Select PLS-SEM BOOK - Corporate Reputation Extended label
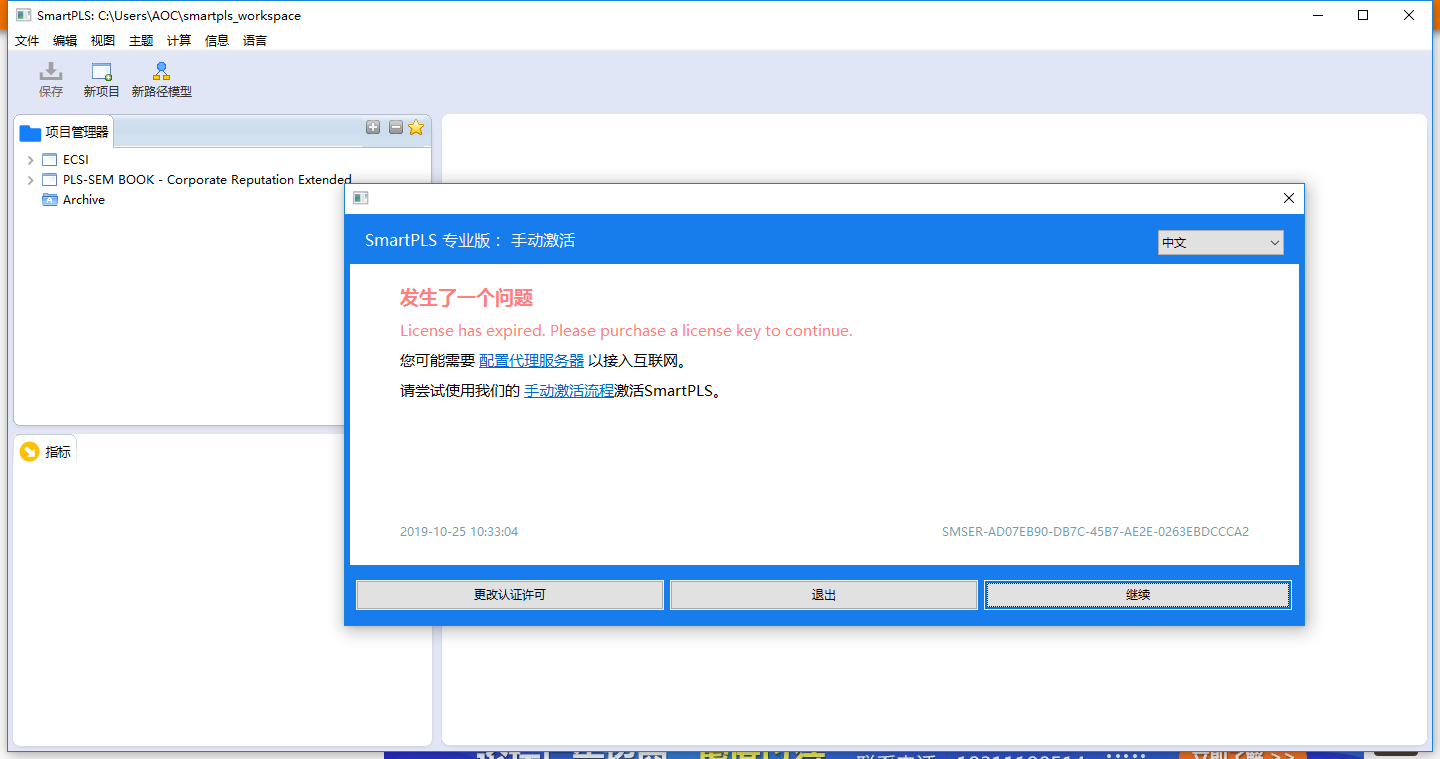Screen dimensions: 1440x759 (x=207, y=180)
